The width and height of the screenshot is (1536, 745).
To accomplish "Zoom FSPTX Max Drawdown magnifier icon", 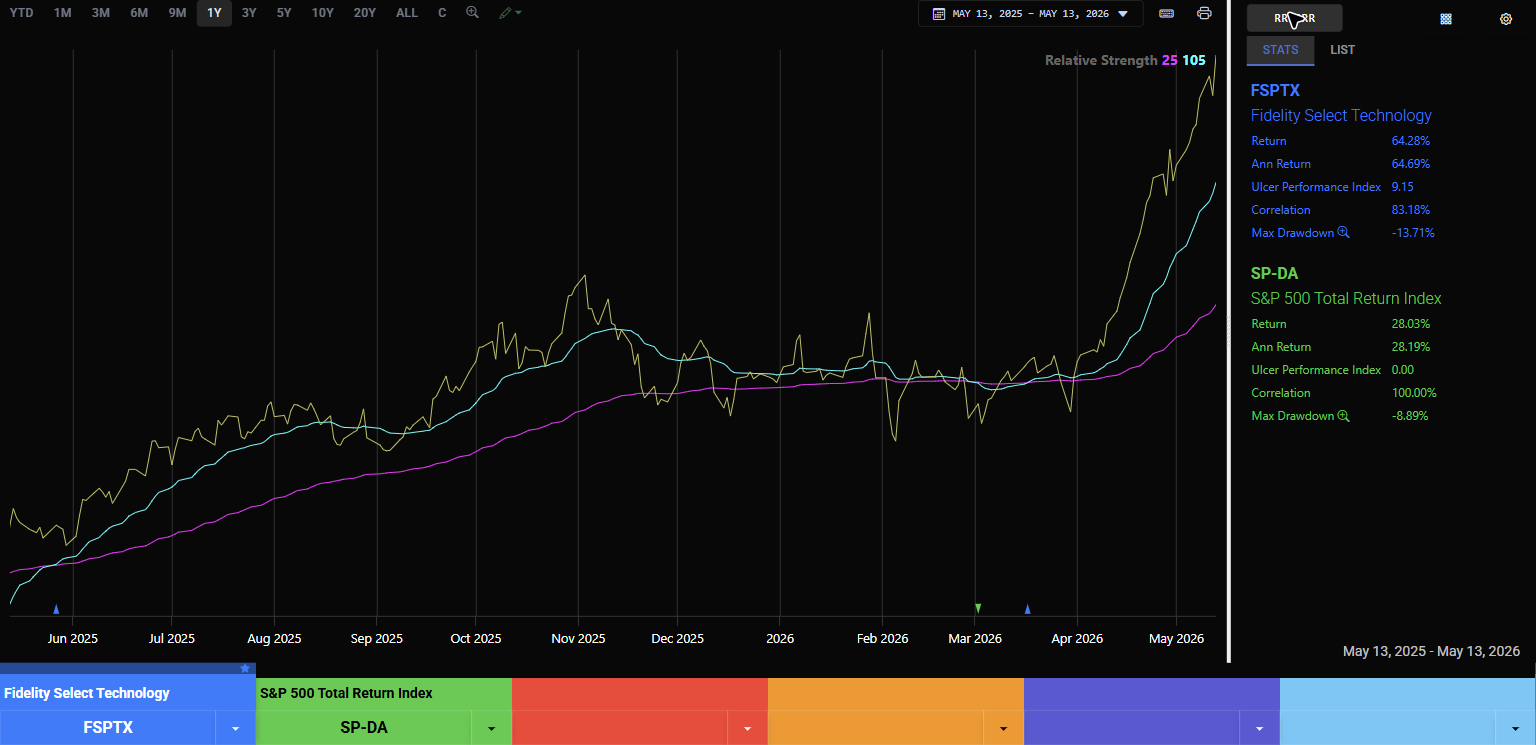I will [x=1344, y=233].
